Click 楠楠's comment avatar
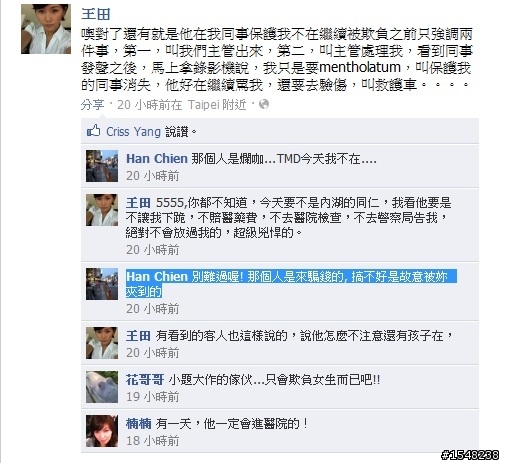Viewport: 506px width, 463px height. tap(102, 431)
